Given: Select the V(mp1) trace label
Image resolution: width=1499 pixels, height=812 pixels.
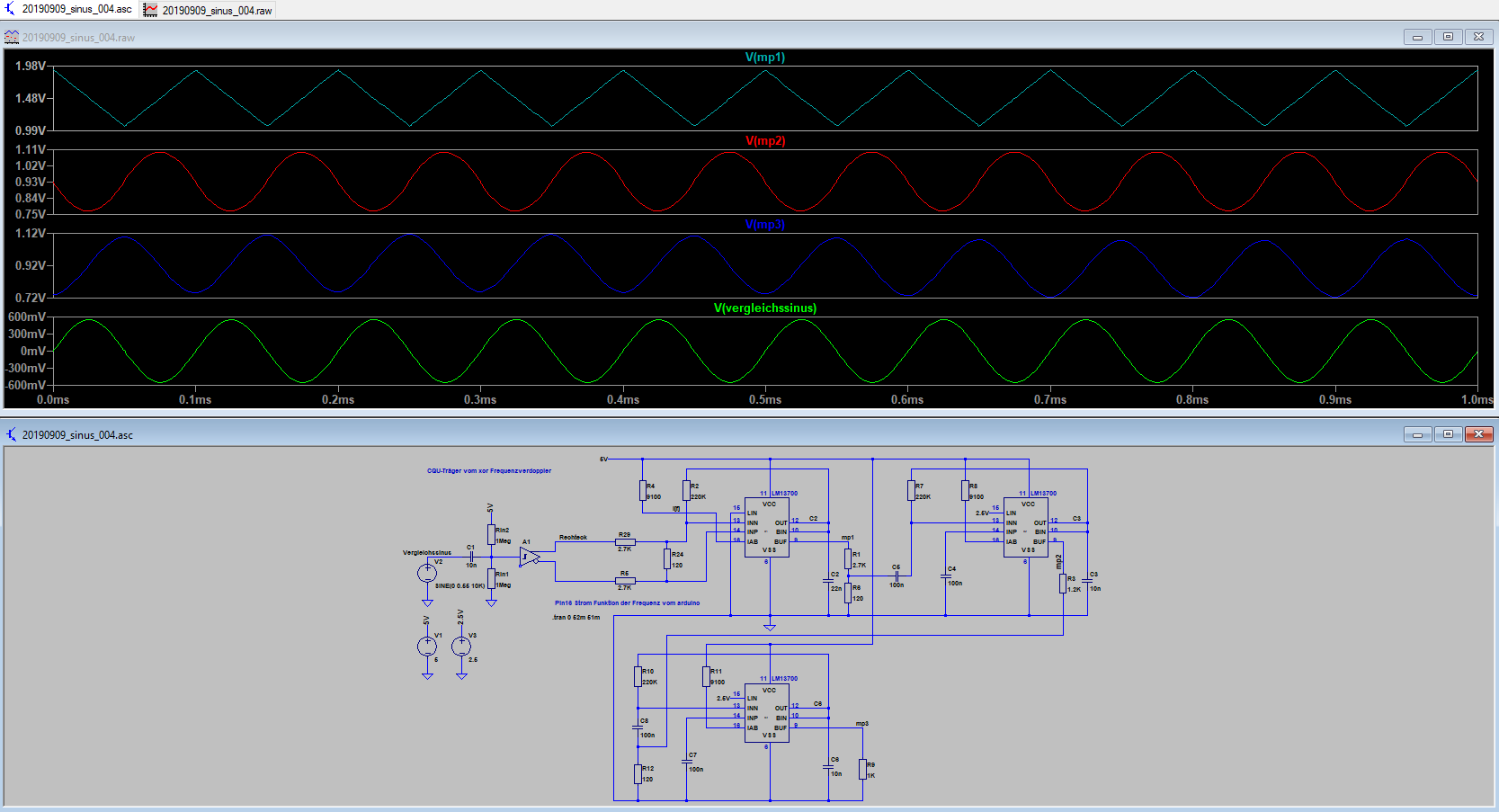Looking at the screenshot, I should [x=765, y=57].
